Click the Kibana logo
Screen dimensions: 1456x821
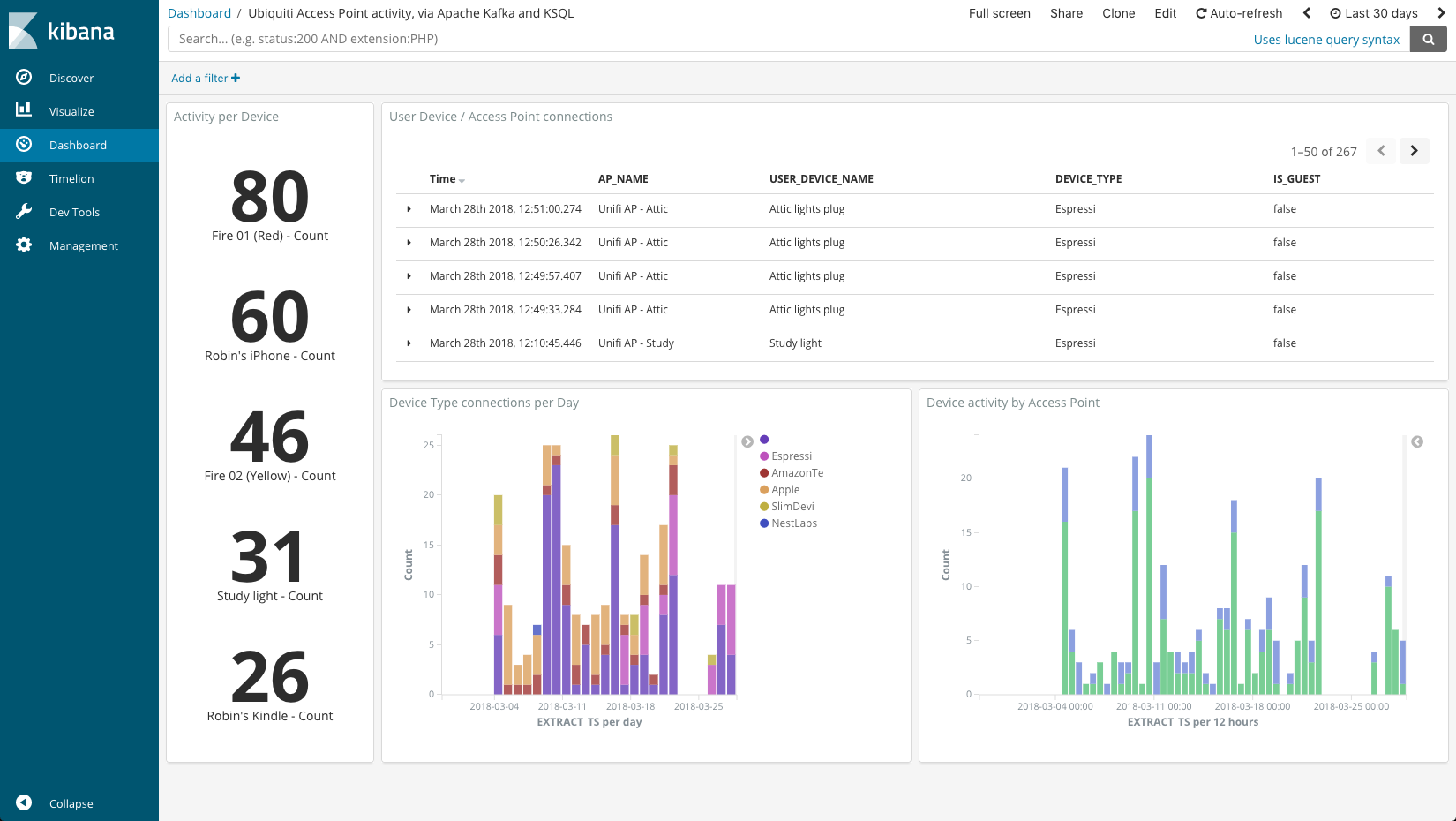coord(62,31)
